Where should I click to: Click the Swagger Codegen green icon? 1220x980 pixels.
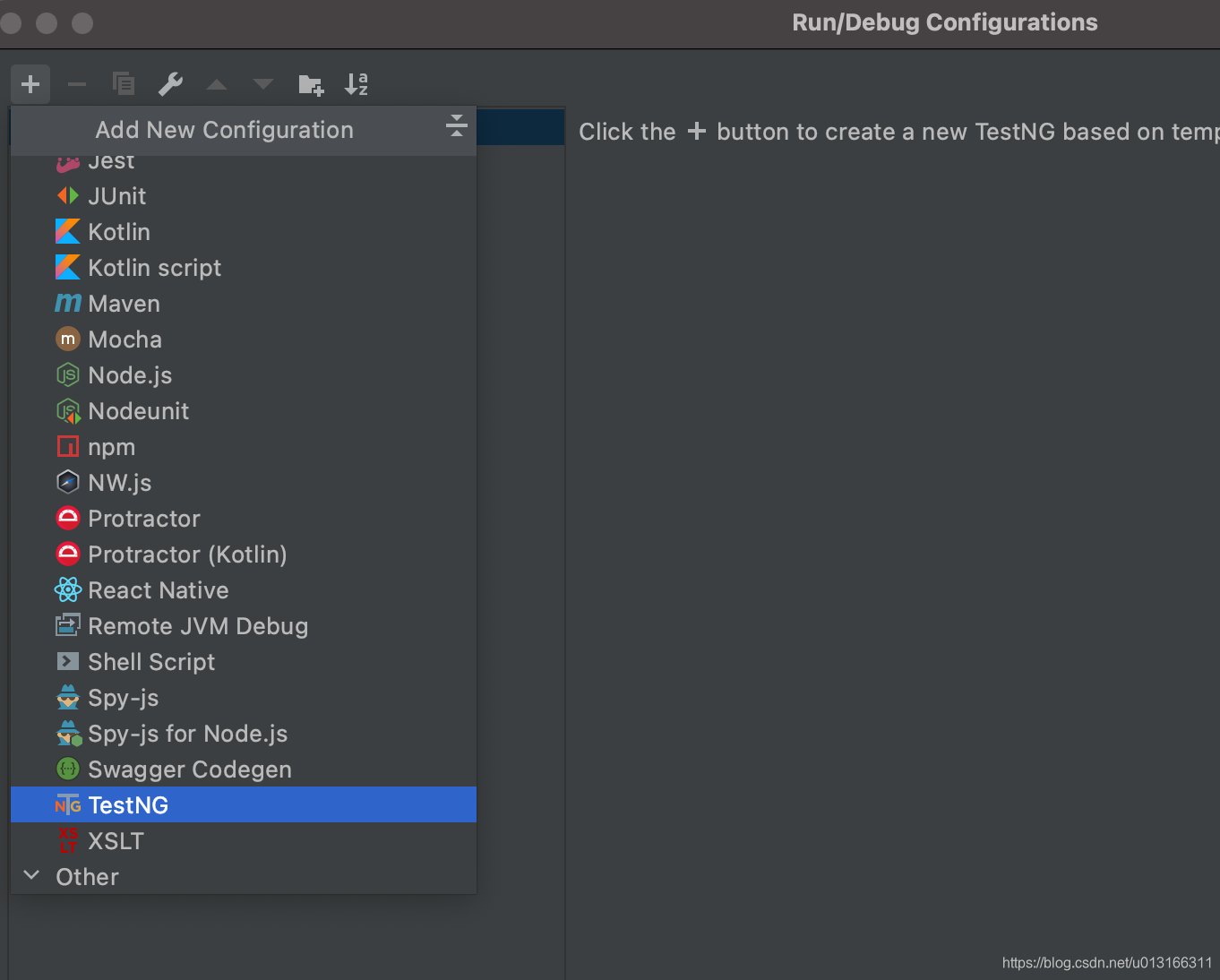[x=68, y=769]
